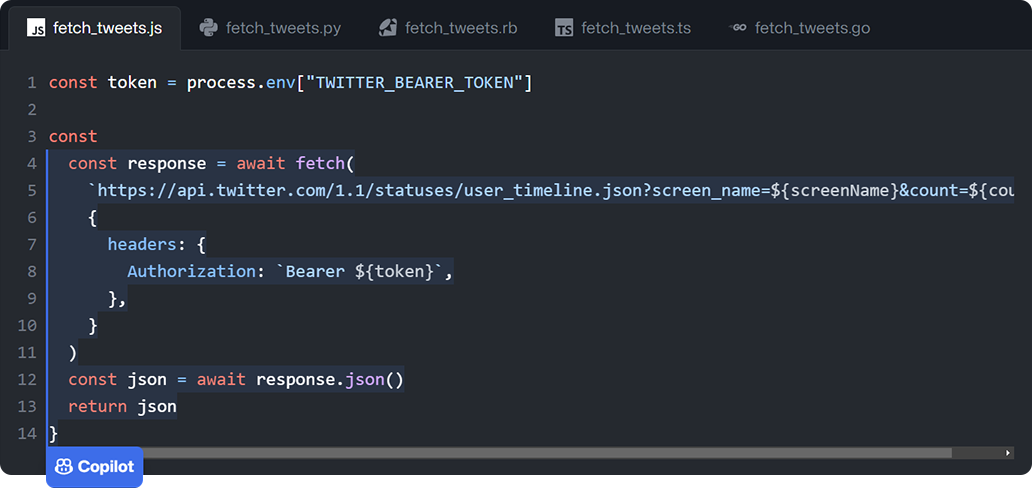
Task: Click line number 8
Action: click(x=32, y=271)
